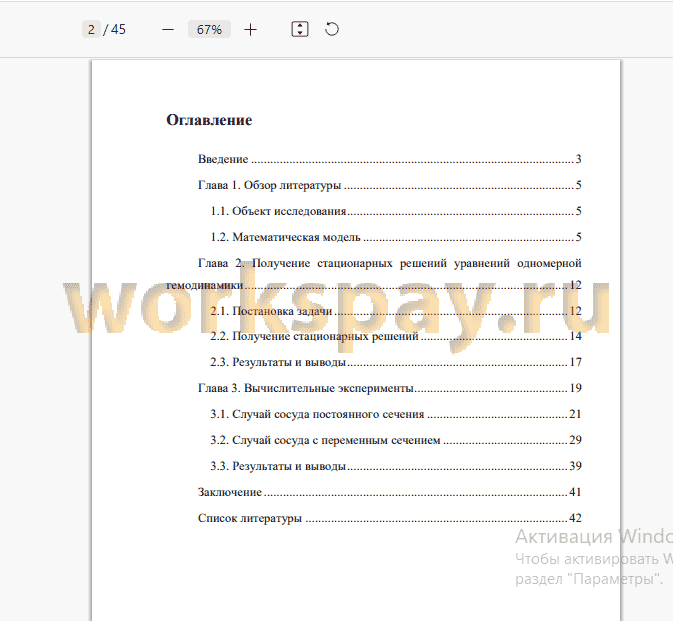This screenshot has width=673, height=621.
Task: Zoom in with the plus button
Action: [250, 30]
